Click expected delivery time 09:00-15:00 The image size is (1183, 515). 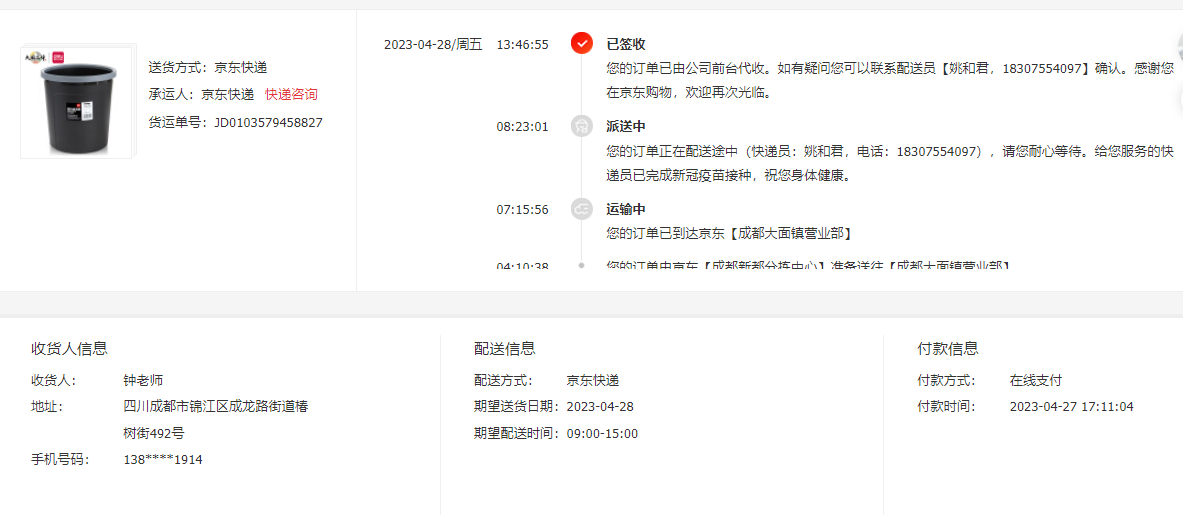(x=602, y=434)
